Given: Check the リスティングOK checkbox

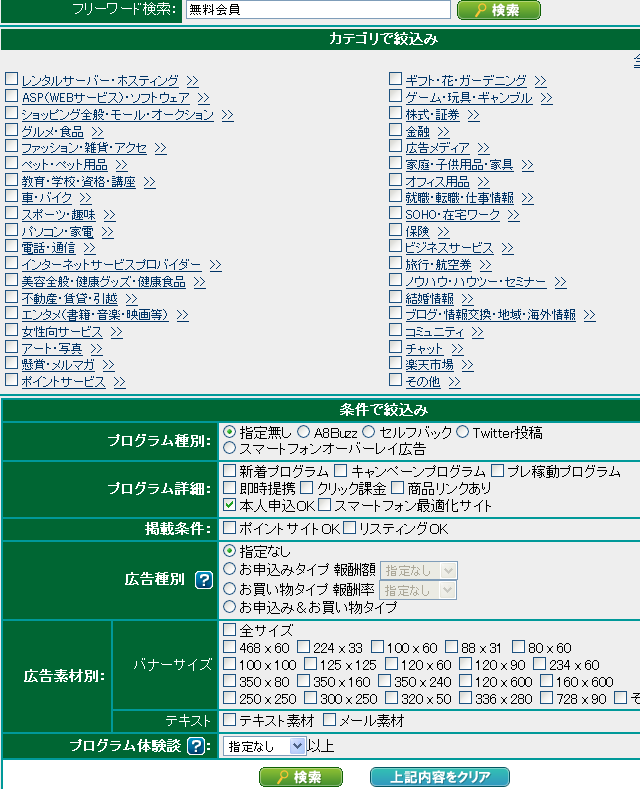Looking at the screenshot, I should (349, 527).
